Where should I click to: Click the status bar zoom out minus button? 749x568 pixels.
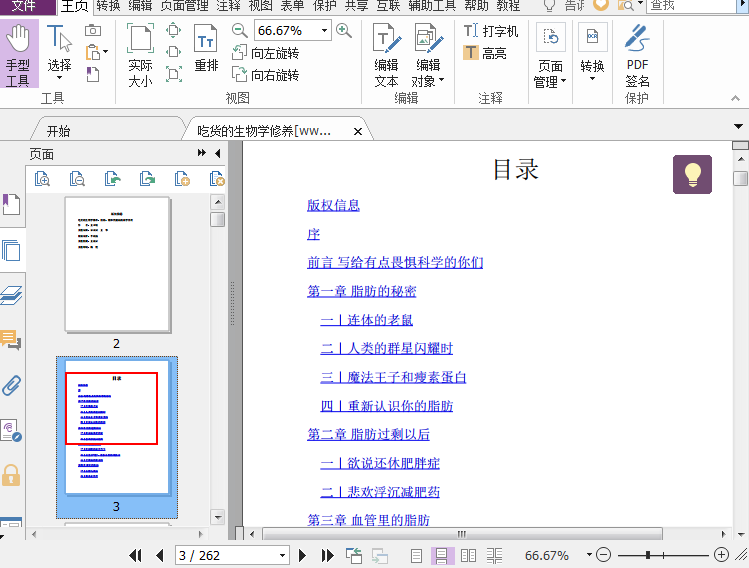604,555
